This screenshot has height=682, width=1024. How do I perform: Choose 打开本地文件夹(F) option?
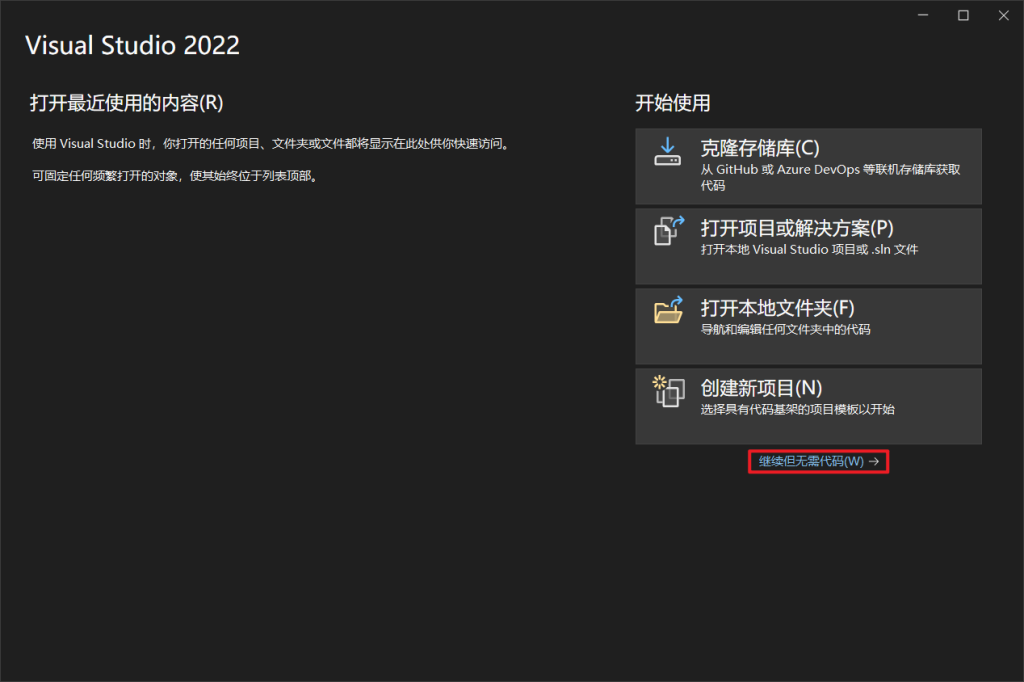pyautogui.click(x=808, y=326)
